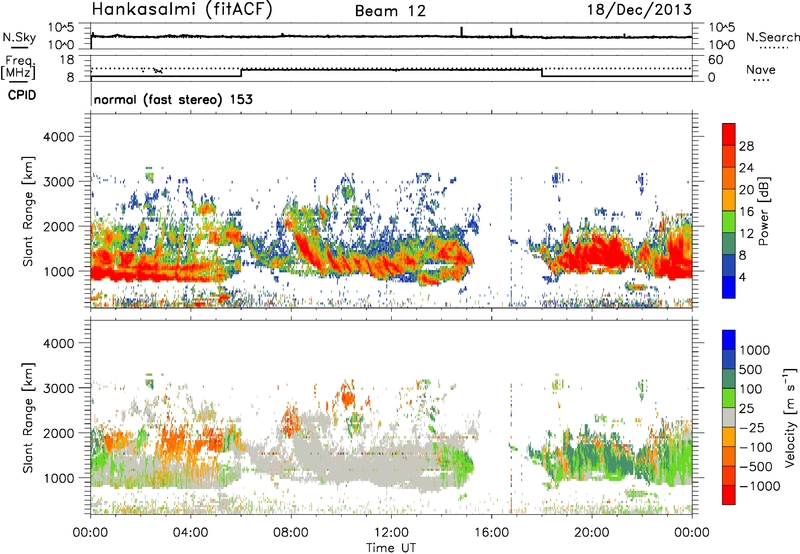Viewport: 800px width, 554px height.
Task: Click the 4000 tick in the velocity panel
Action: click(x=59, y=343)
